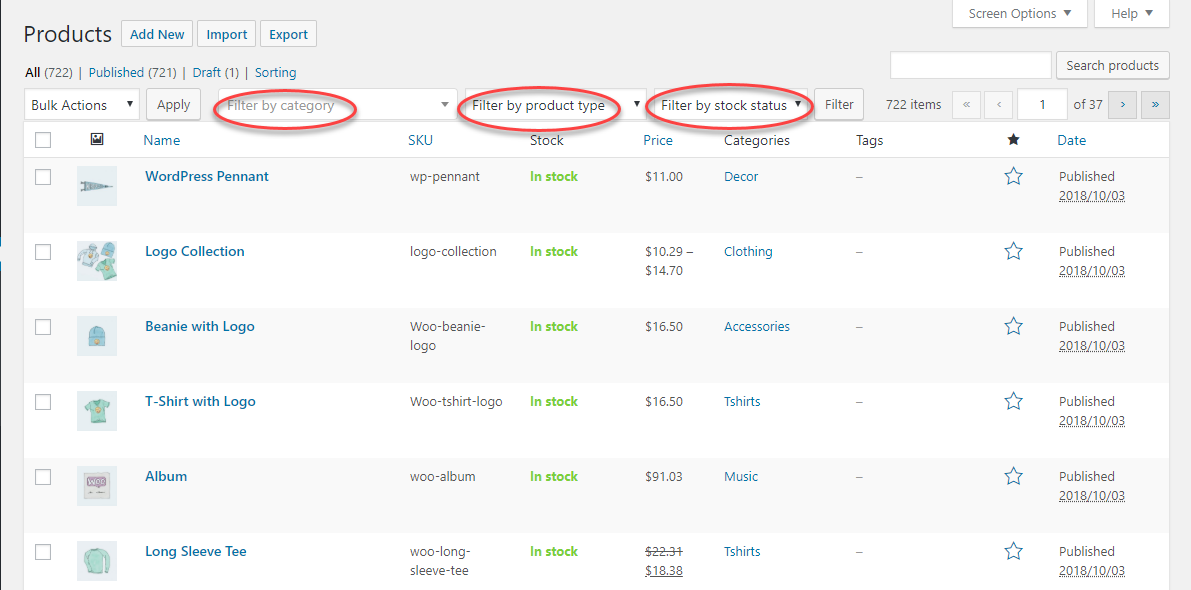Open the Beanie with Logo product
Viewport: 1191px width, 590px height.
coord(200,327)
